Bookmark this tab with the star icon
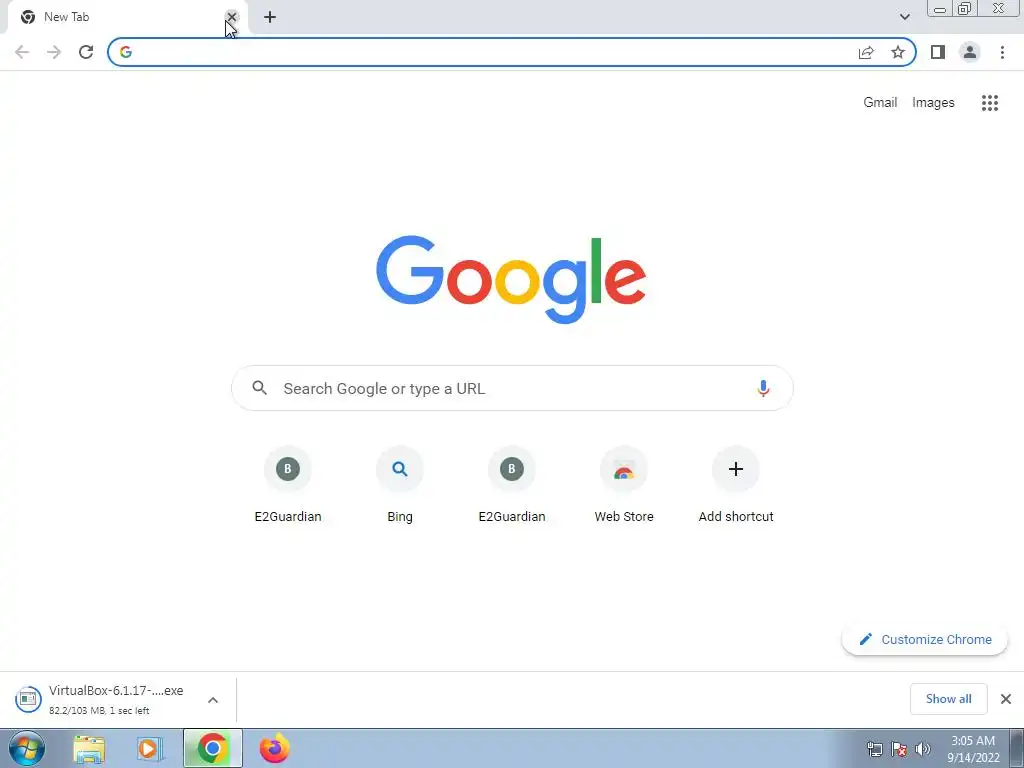 (898, 52)
